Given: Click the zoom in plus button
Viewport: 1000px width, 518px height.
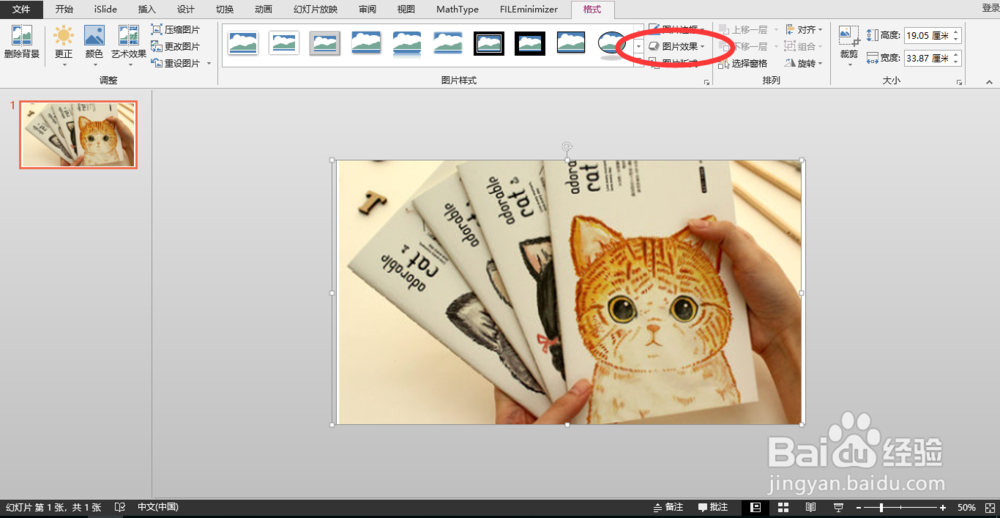Looking at the screenshot, I should tap(943, 508).
